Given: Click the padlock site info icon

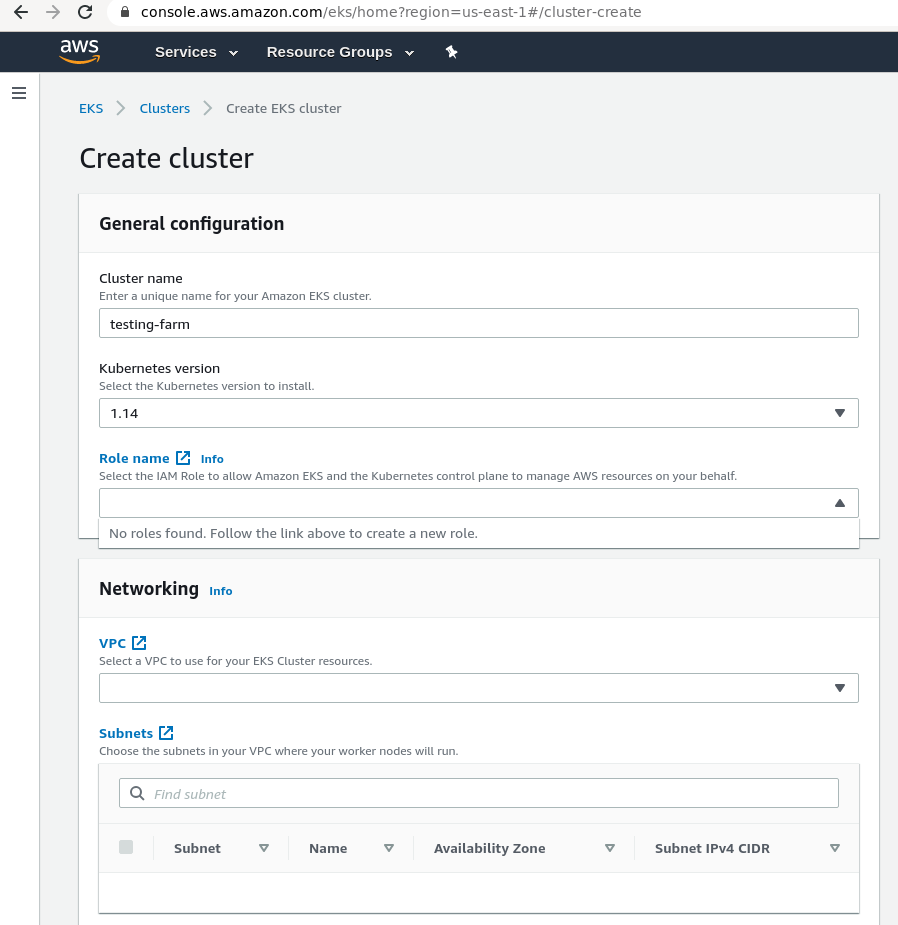Looking at the screenshot, I should point(124,12).
